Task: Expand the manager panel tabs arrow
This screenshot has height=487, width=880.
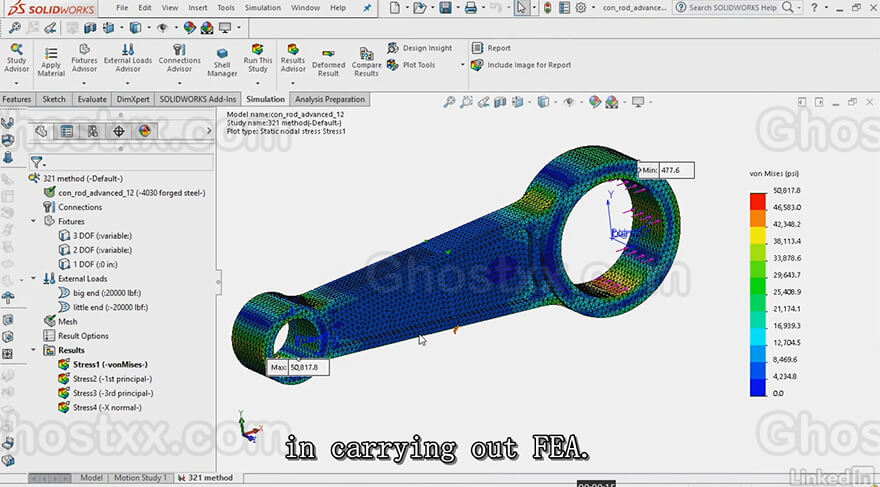Action: click(209, 131)
